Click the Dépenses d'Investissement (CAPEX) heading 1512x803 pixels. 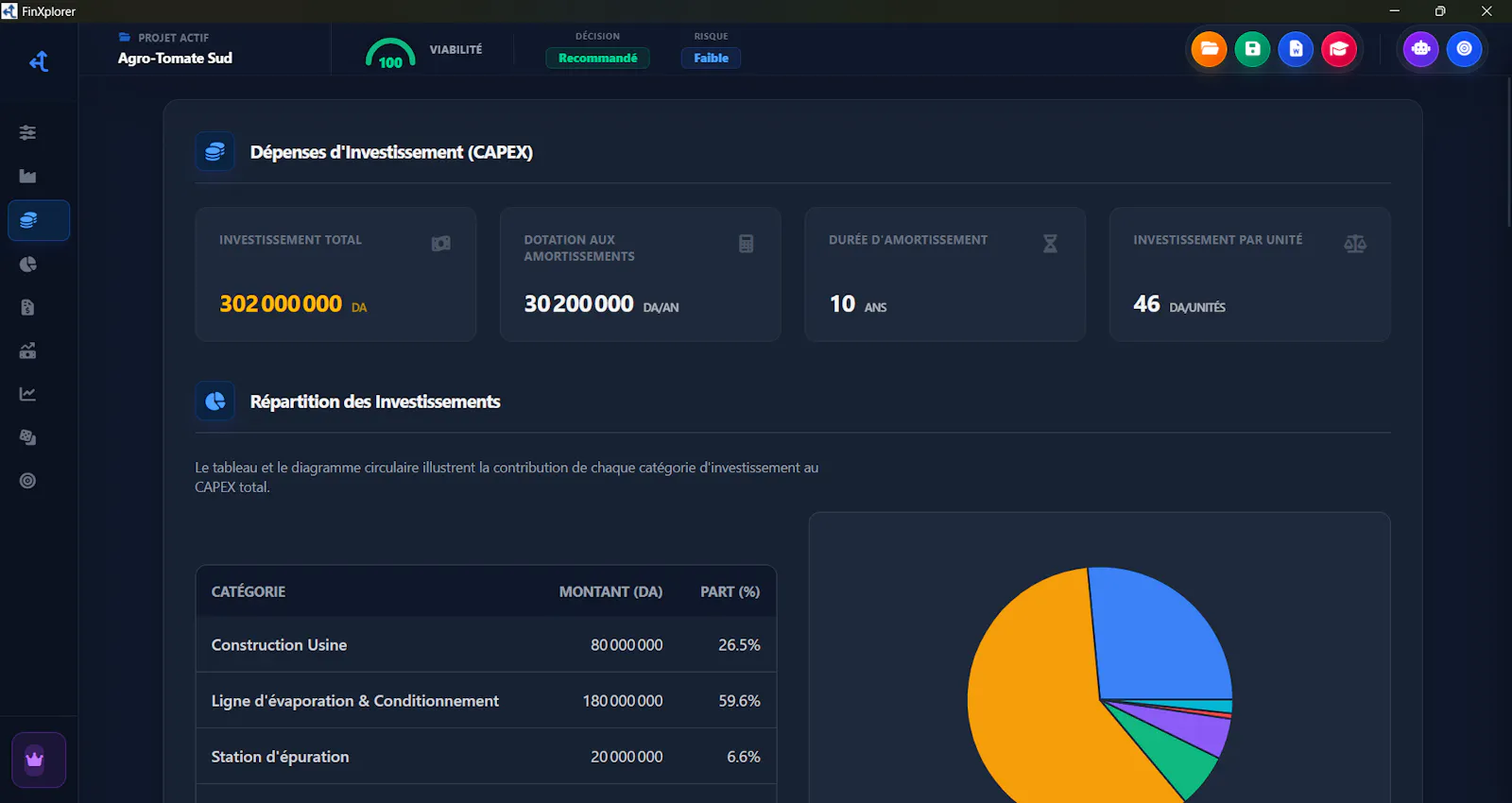(391, 152)
